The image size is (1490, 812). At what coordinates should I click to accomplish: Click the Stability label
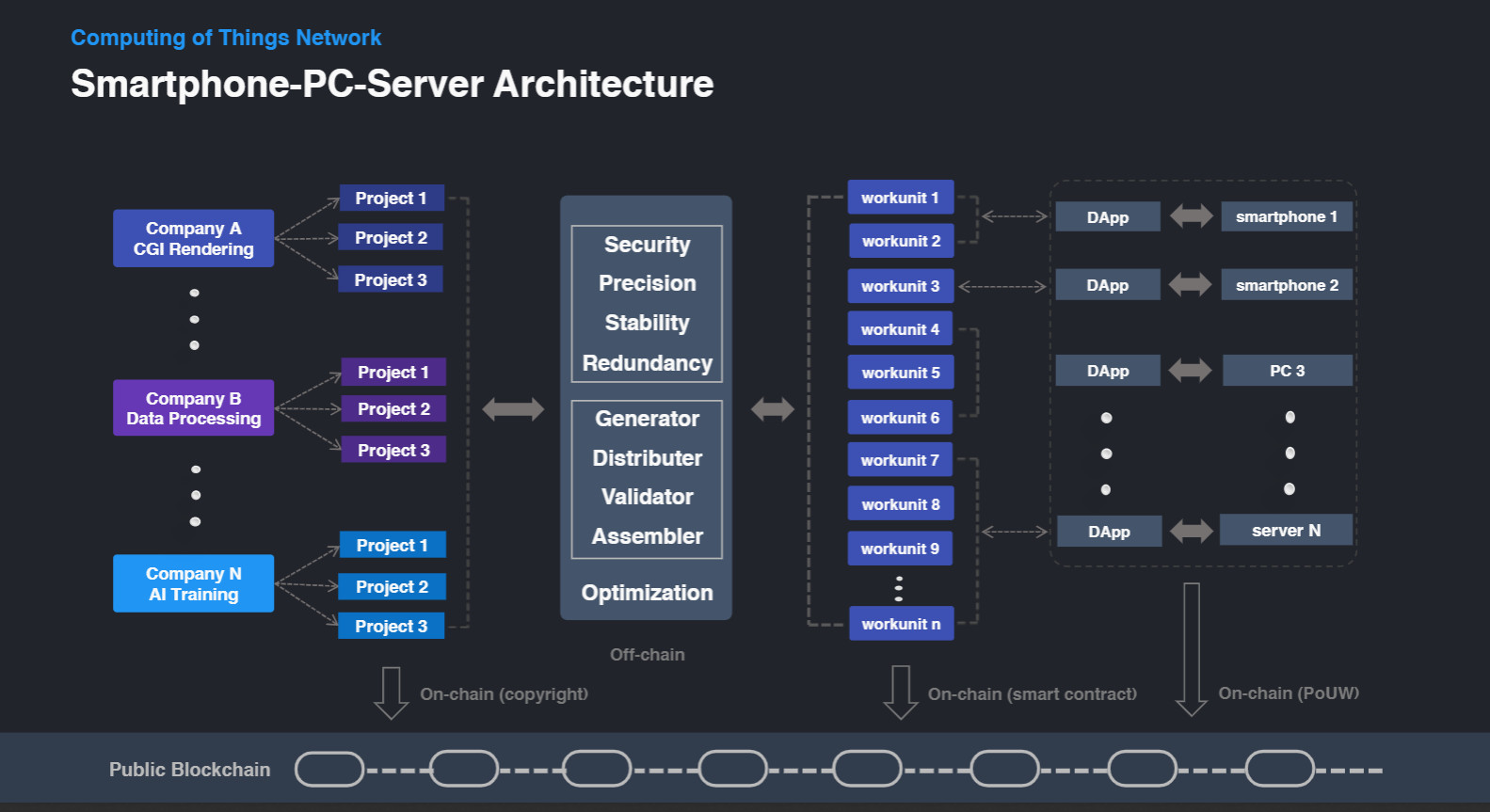click(648, 323)
